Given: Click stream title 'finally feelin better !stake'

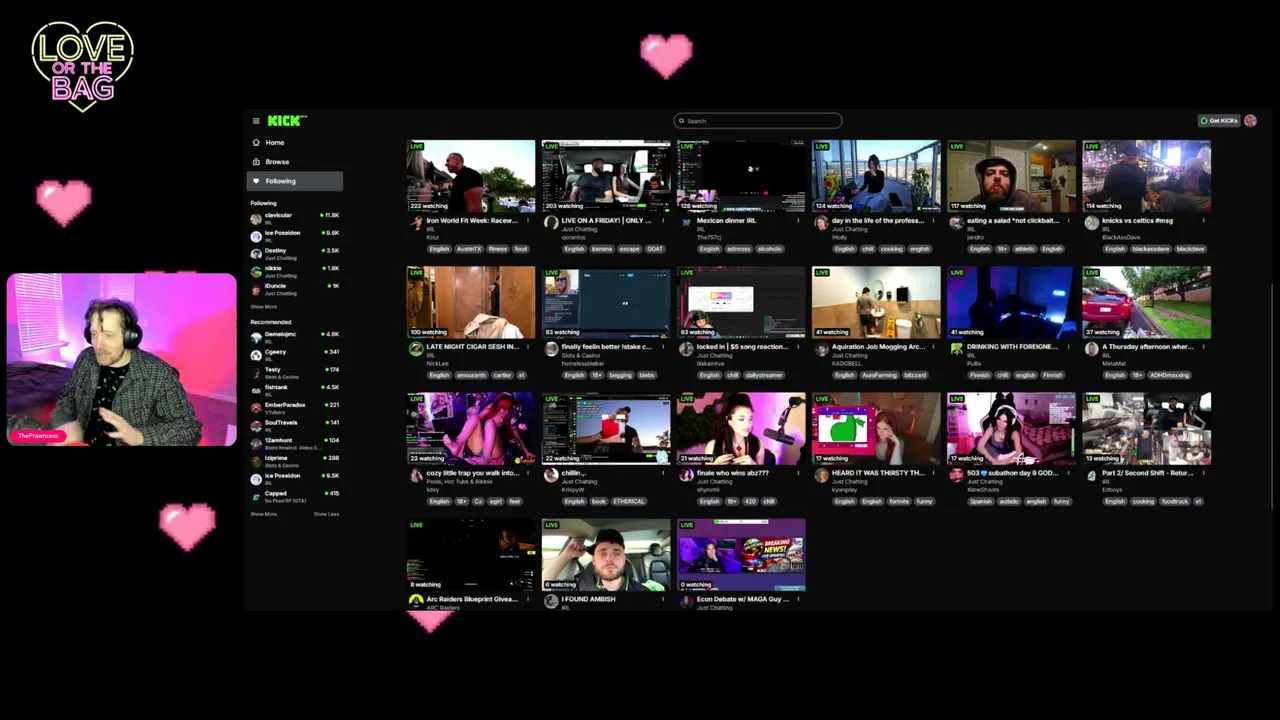Looking at the screenshot, I should 606,347.
